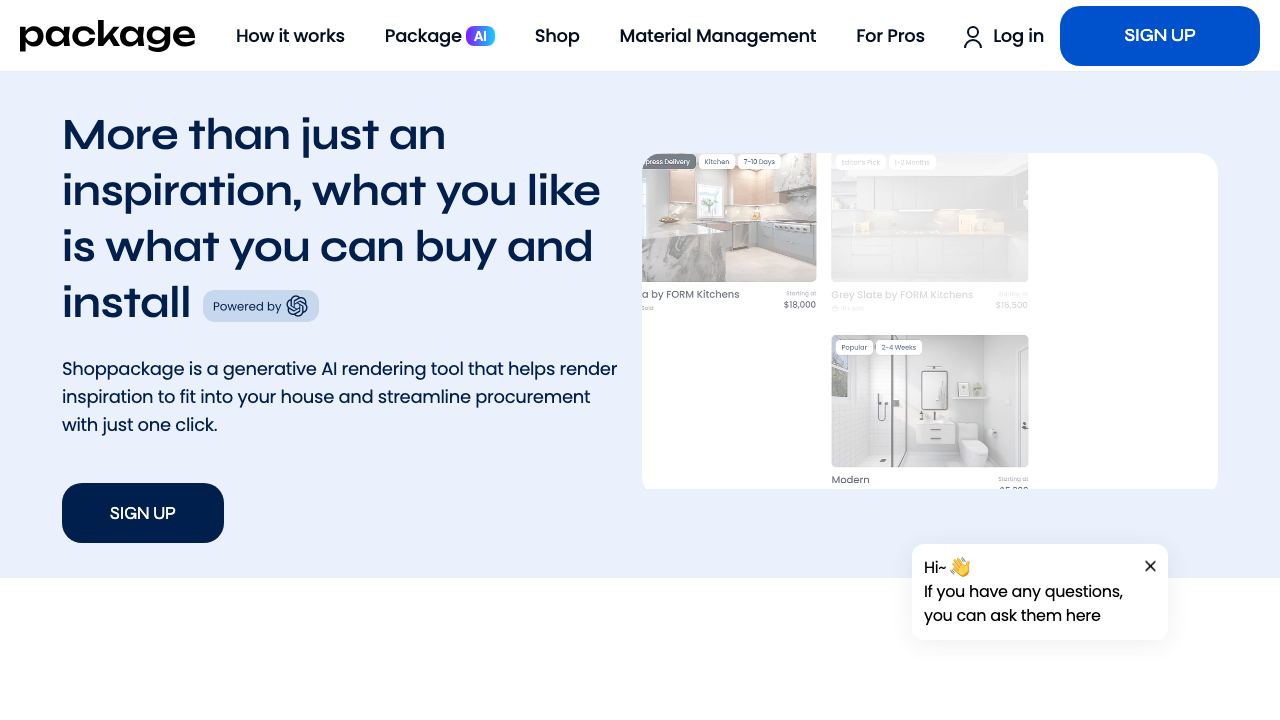Click the Powered by OpenAI badge
The image size is (1280, 720).
pyautogui.click(x=261, y=306)
